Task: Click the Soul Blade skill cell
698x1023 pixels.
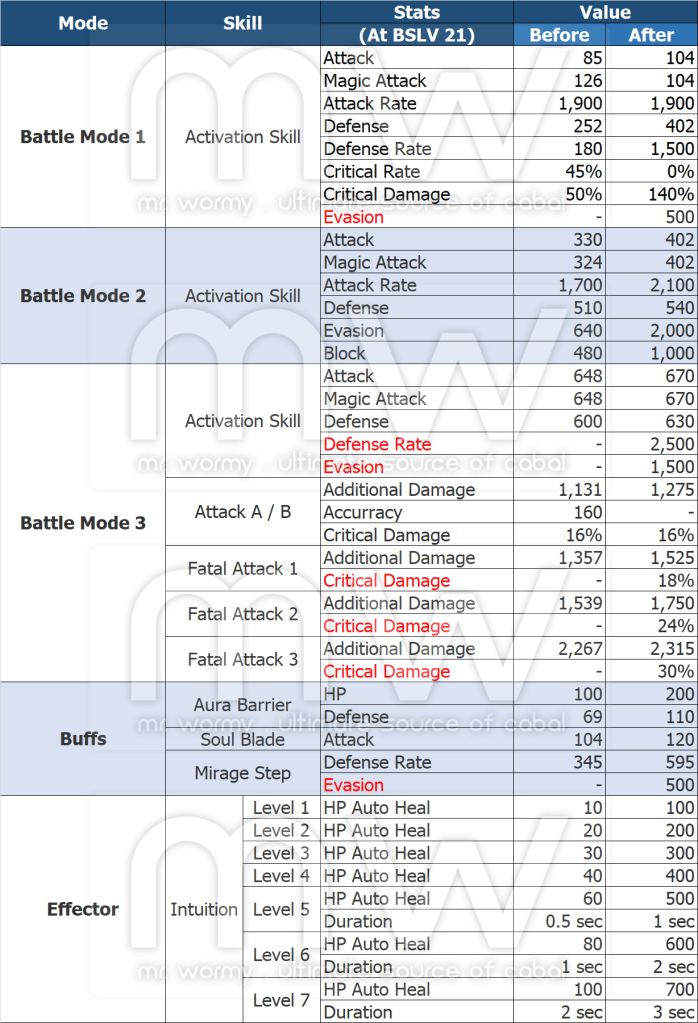Action: click(x=243, y=740)
